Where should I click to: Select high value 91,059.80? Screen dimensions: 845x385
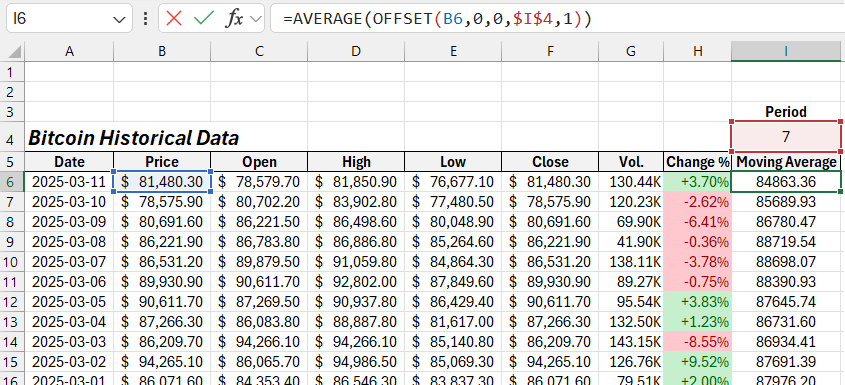pyautogui.click(x=356, y=262)
